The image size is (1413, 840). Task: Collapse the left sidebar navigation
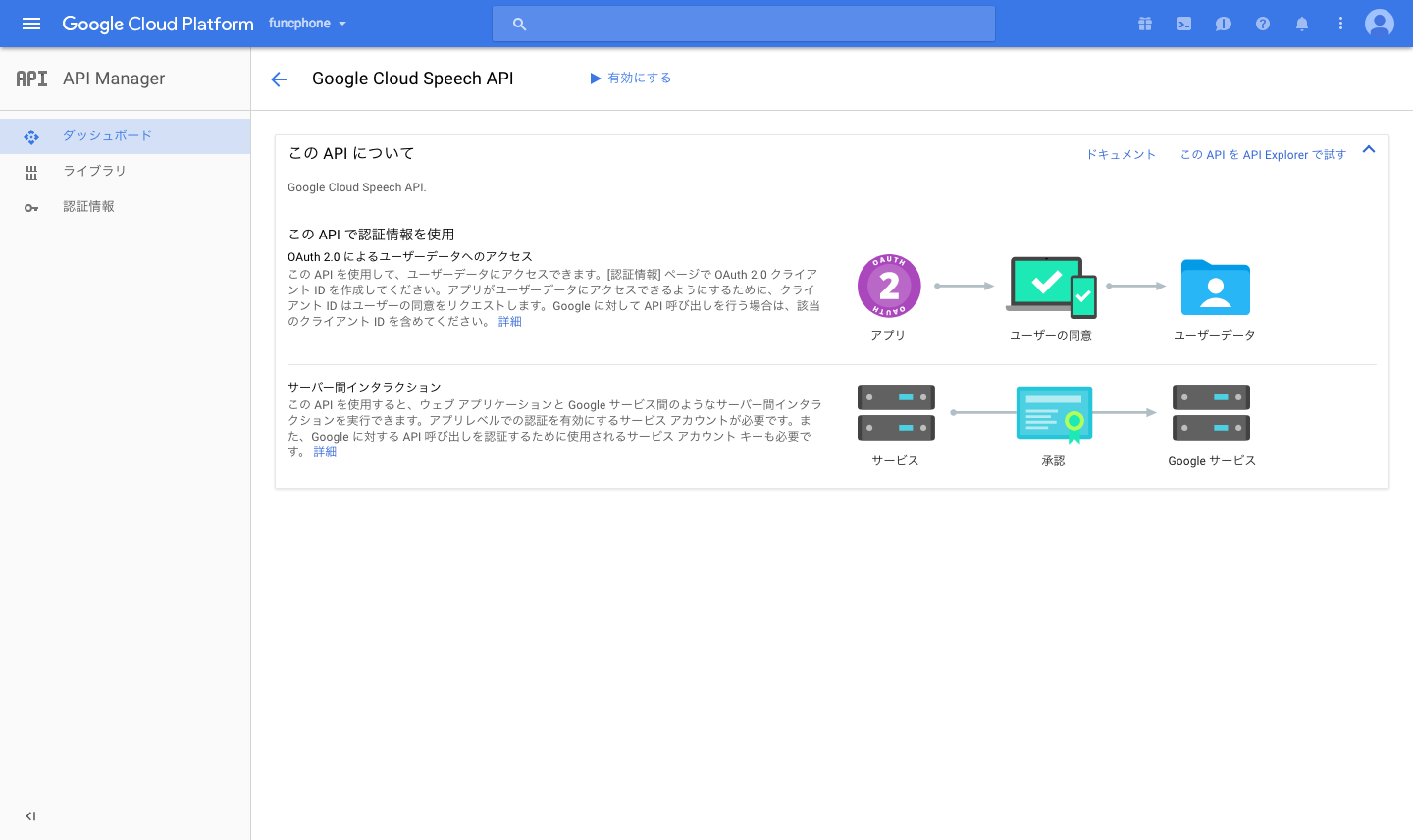30,815
